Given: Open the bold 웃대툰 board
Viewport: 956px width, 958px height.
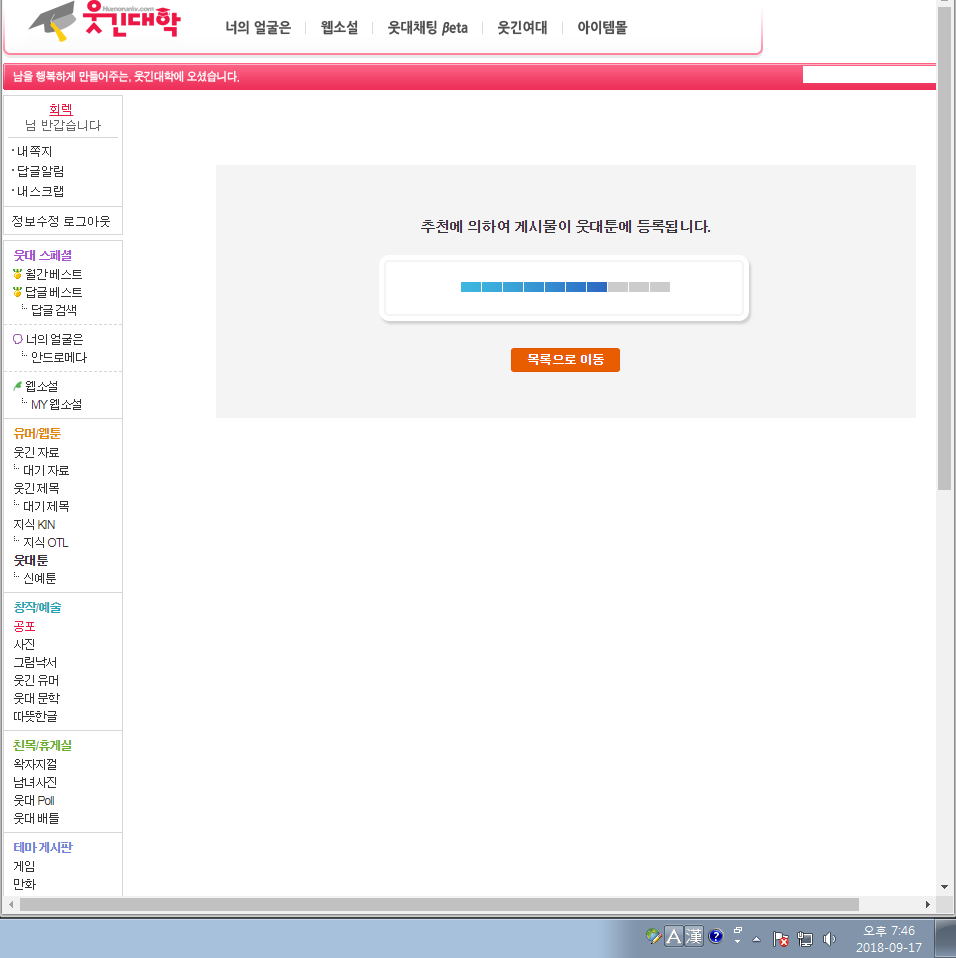Looking at the screenshot, I should tap(31, 560).
